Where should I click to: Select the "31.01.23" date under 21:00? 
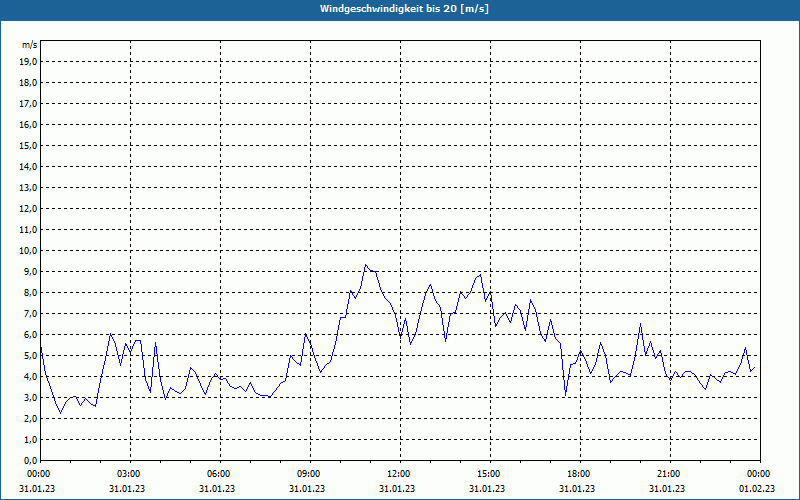pos(667,489)
